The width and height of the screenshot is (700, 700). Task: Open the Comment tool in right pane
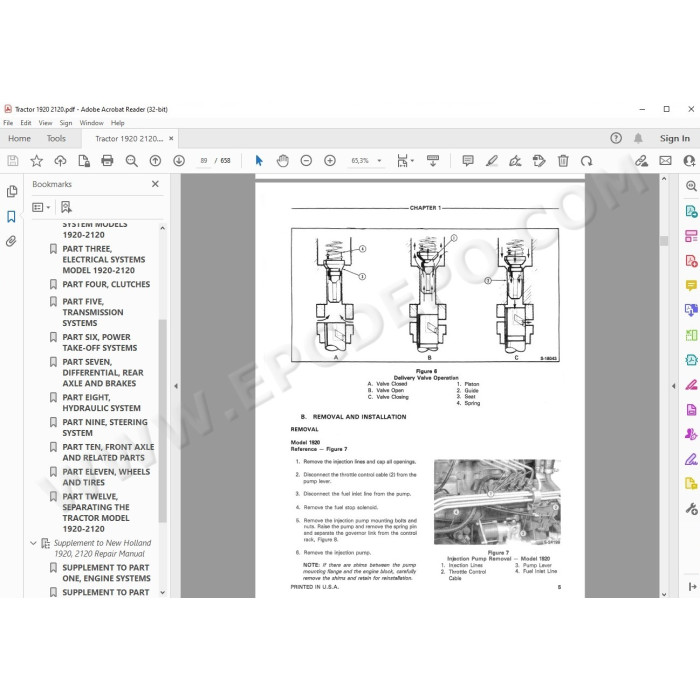pos(691,285)
